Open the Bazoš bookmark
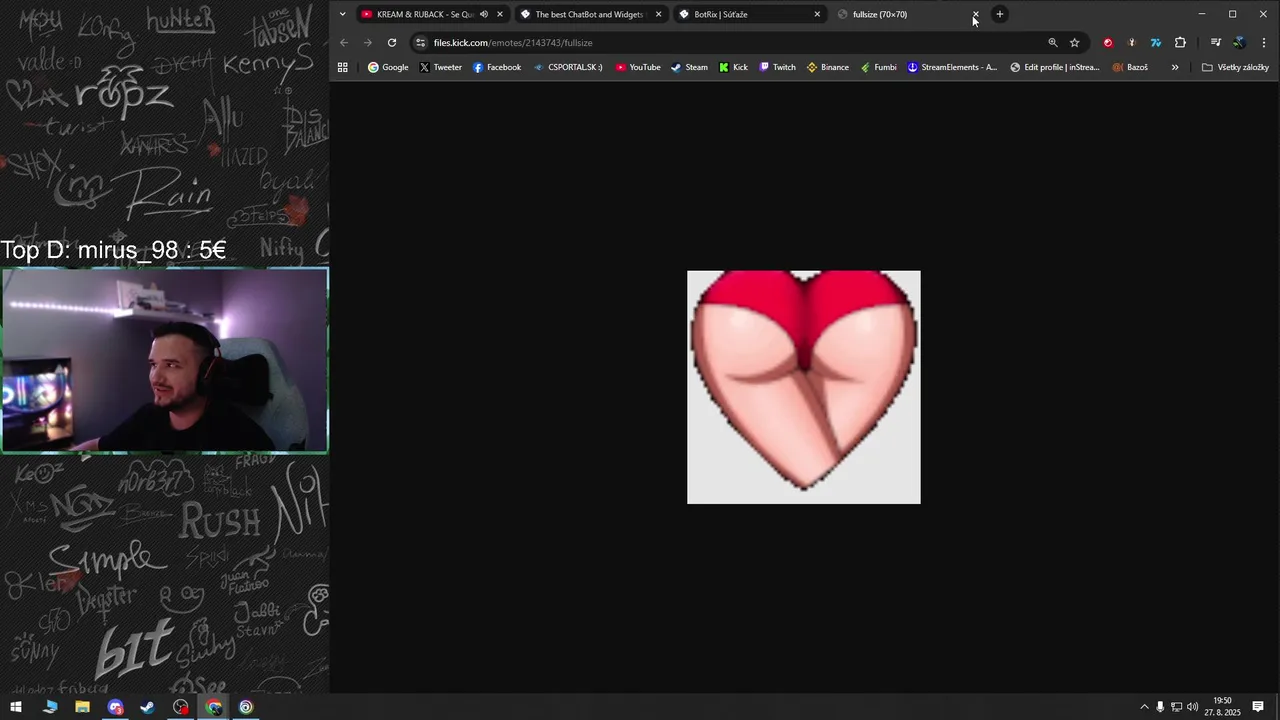The image size is (1280, 720). click(x=1130, y=68)
